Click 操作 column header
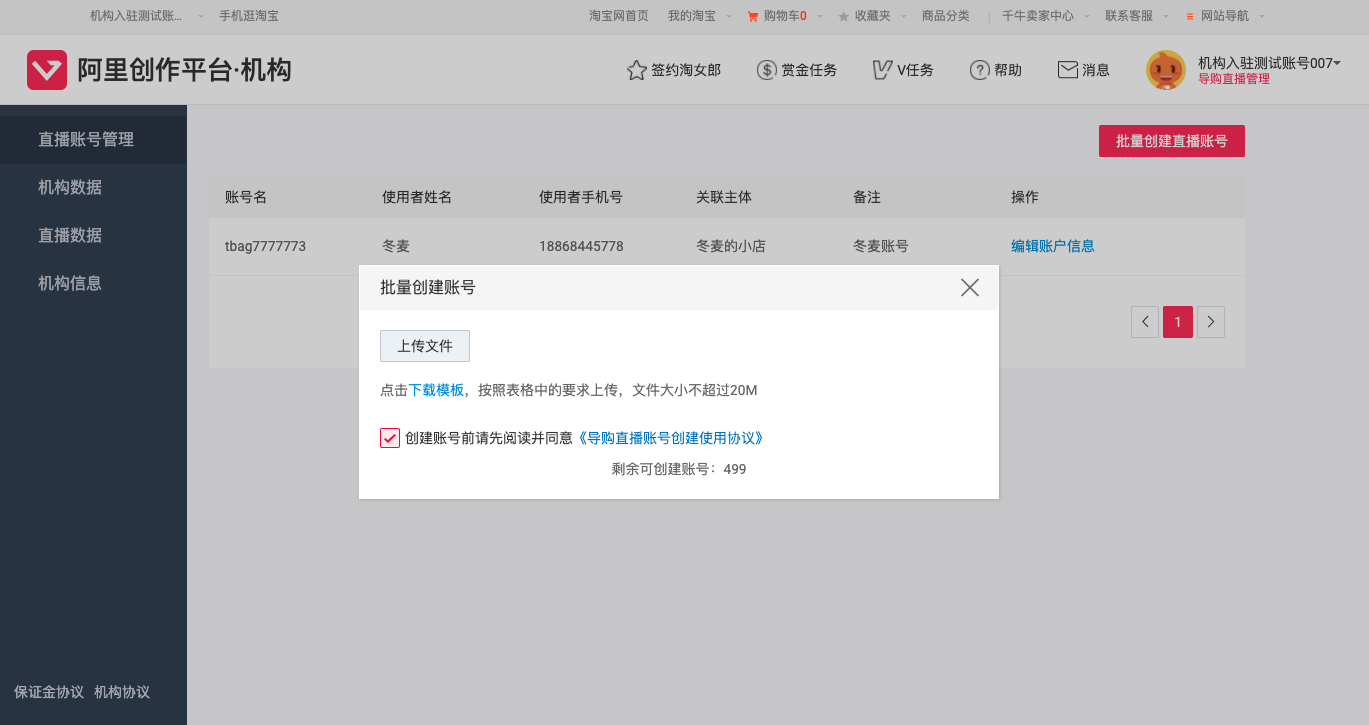The width and height of the screenshot is (1369, 725). point(1025,198)
